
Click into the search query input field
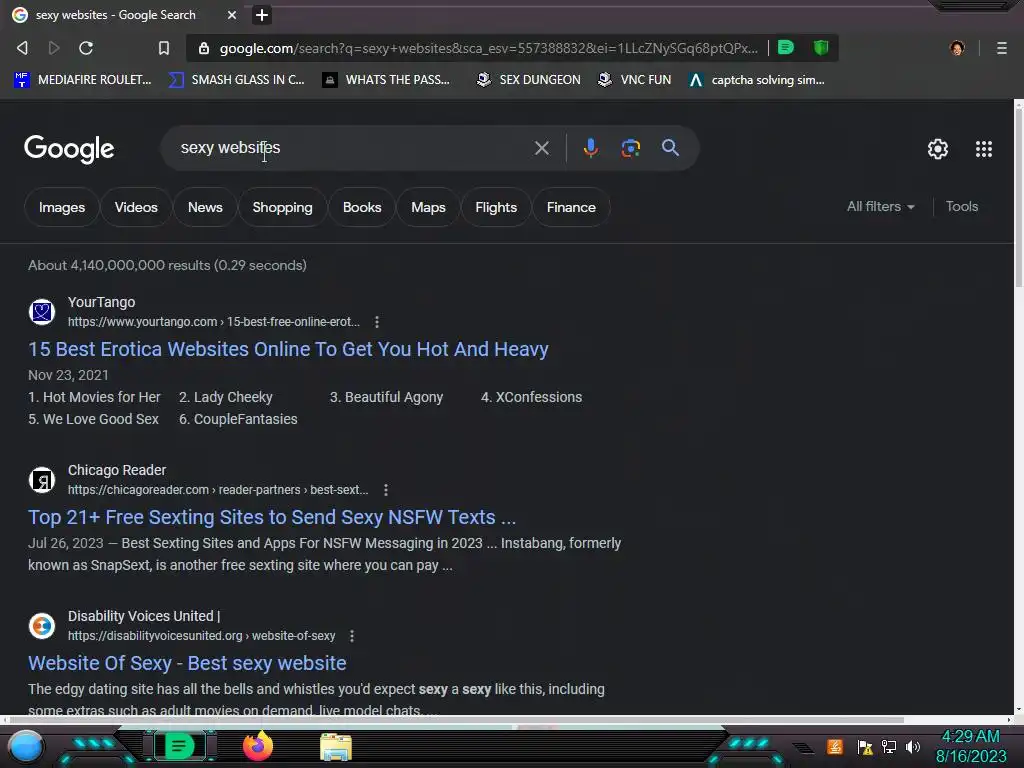point(353,148)
